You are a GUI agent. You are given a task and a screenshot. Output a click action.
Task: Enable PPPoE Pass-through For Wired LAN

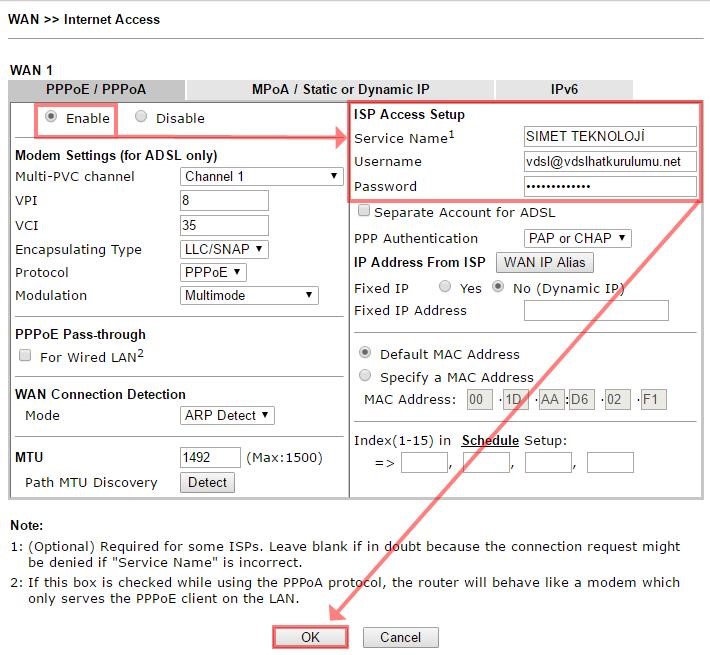[x=26, y=356]
